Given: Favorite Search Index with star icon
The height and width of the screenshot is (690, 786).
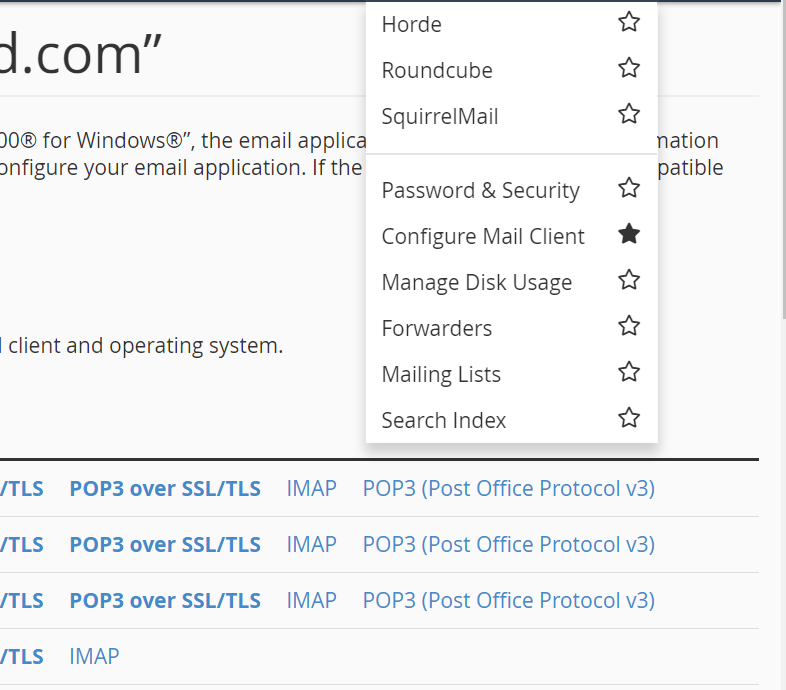Looking at the screenshot, I should [628, 418].
